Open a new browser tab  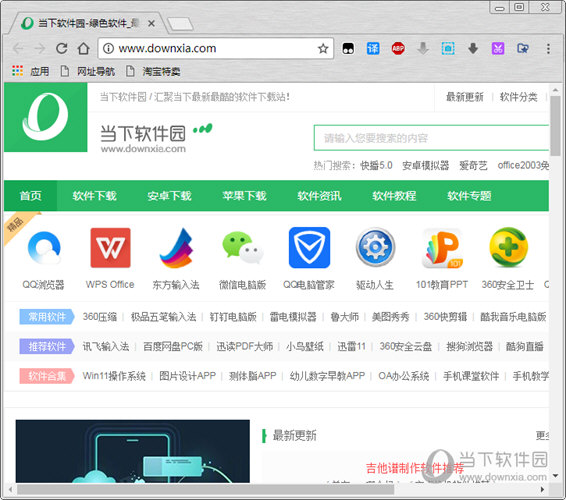click(180, 24)
